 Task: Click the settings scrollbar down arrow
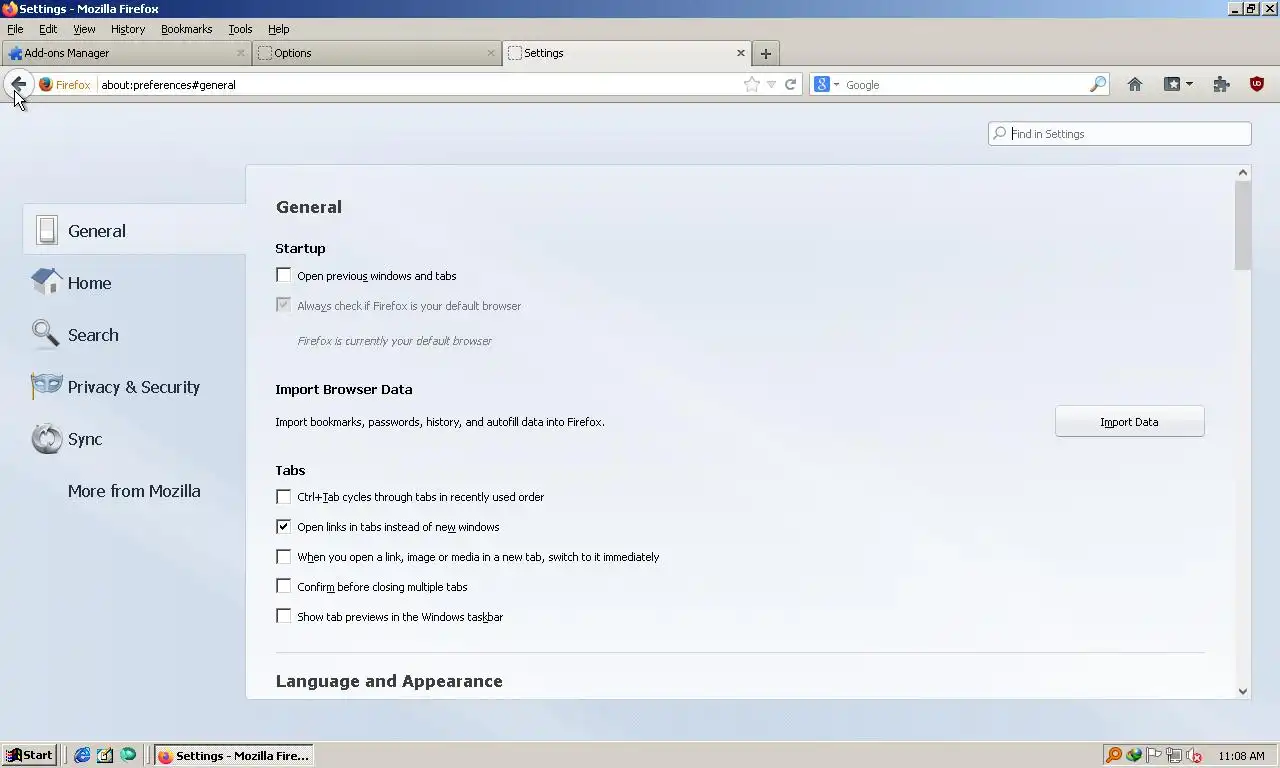1243,691
